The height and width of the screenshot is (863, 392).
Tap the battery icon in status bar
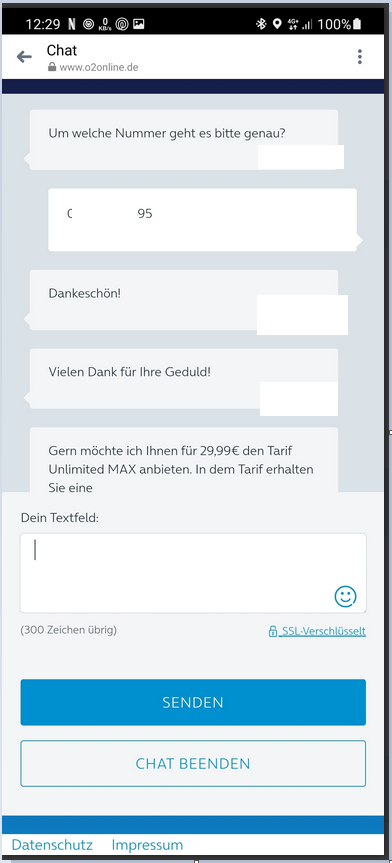point(358,24)
